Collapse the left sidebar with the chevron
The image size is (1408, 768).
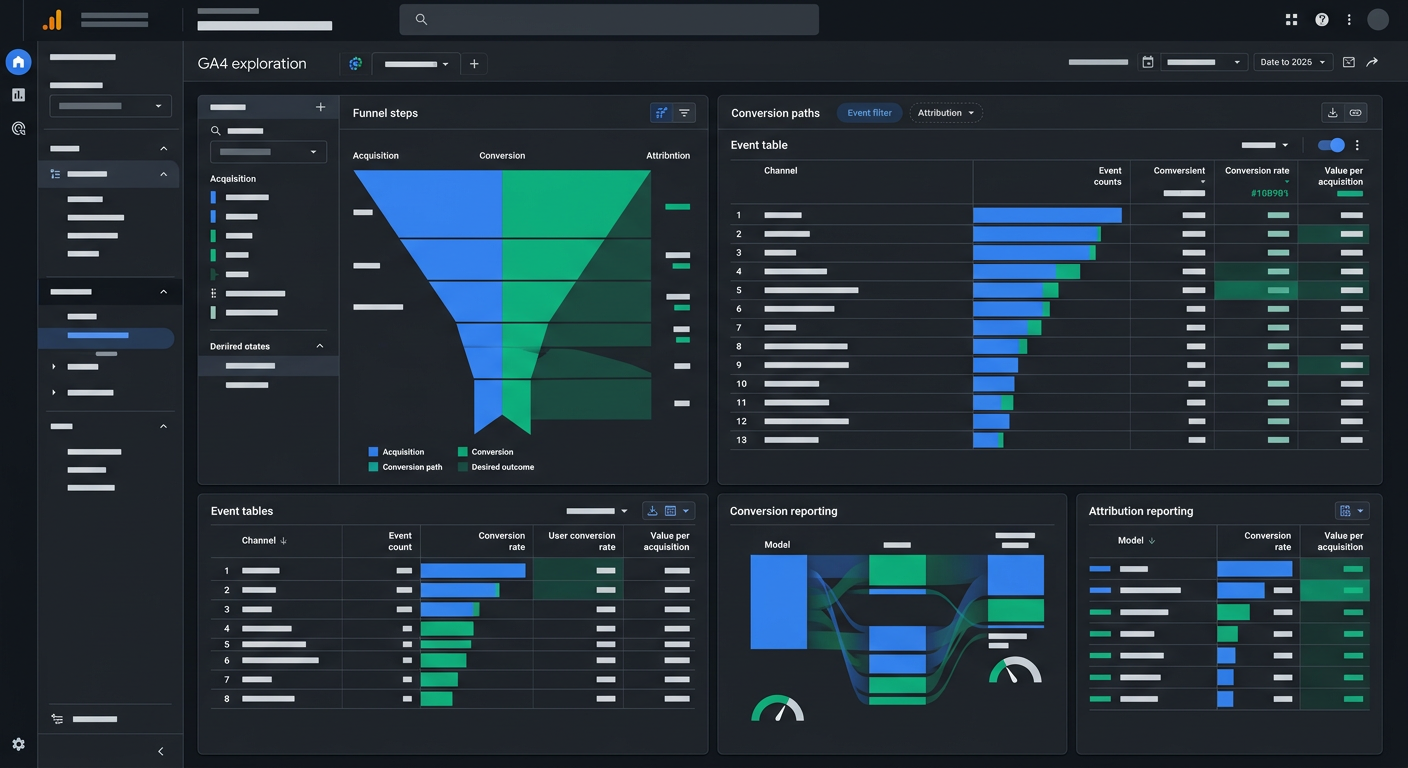pyautogui.click(x=161, y=751)
